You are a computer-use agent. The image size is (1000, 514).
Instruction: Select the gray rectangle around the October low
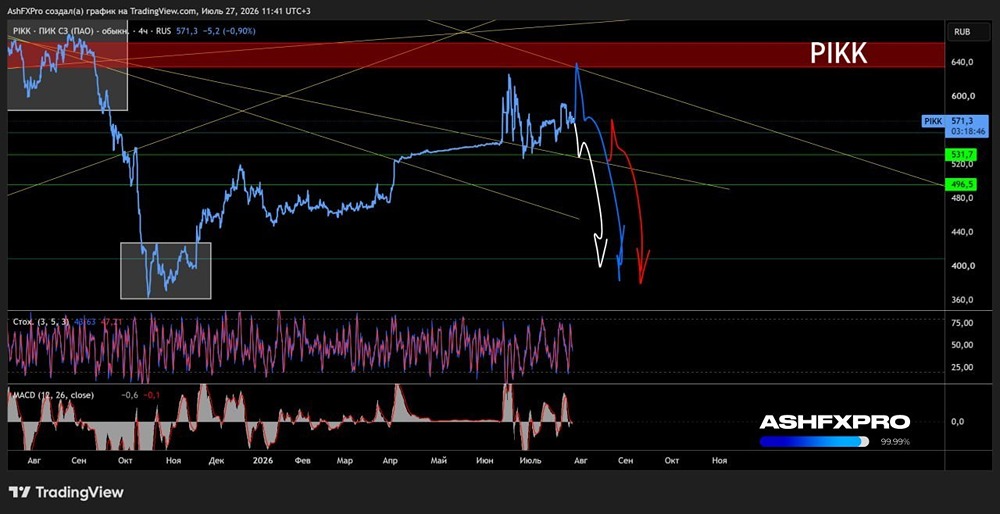166,270
